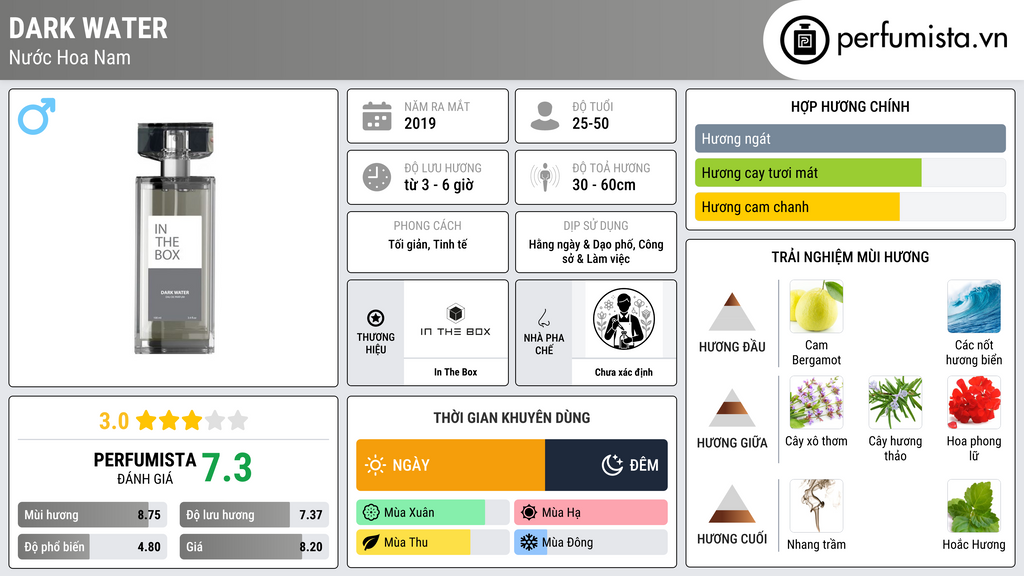Click the sun icon for Mùa Hạ

point(529,513)
